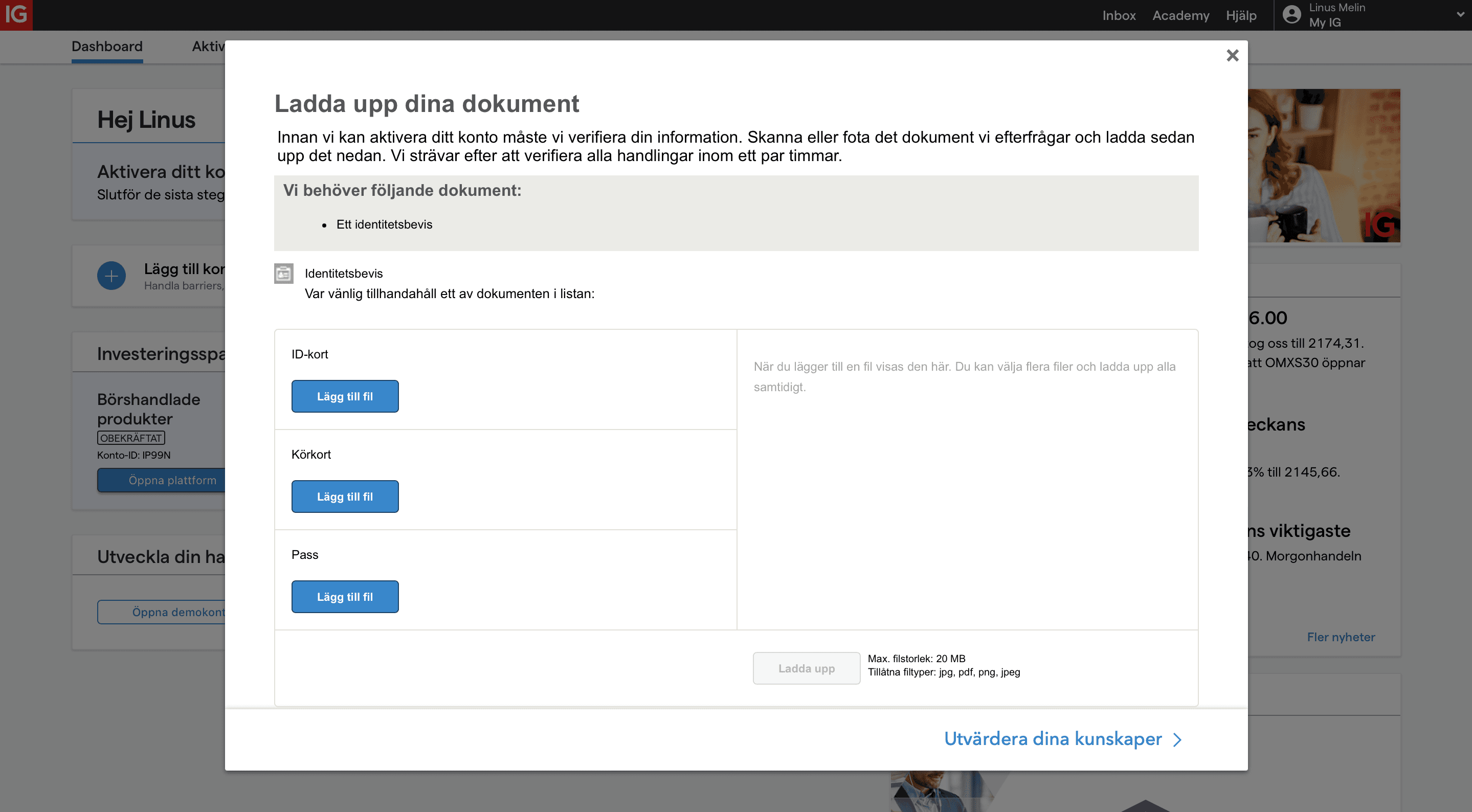Click the Fler nyheter link
The image size is (1472, 812).
[1341, 637]
